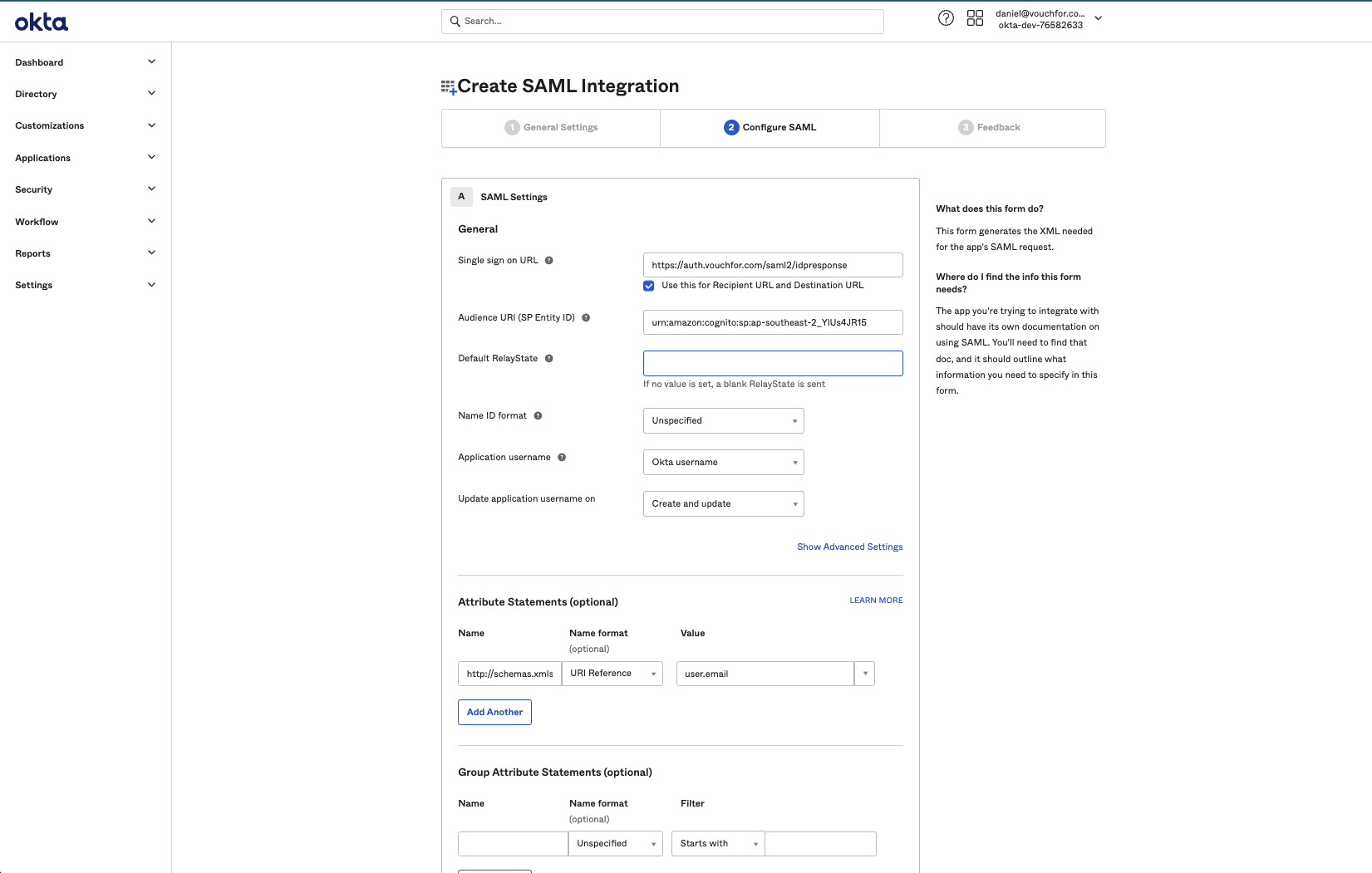
Task: Click the group attribute Name field
Action: pyautogui.click(x=513, y=844)
